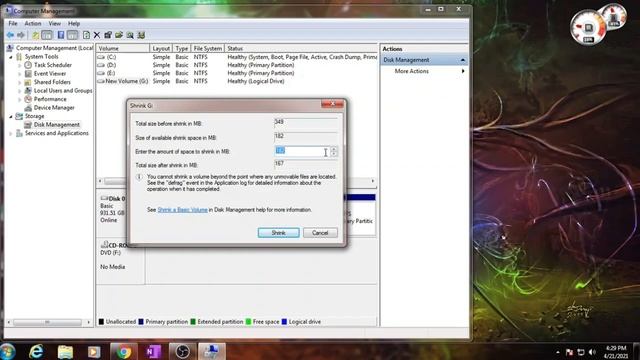640x360 pixels.
Task: Expand the Shared Folders node arrow
Action: click(20, 82)
